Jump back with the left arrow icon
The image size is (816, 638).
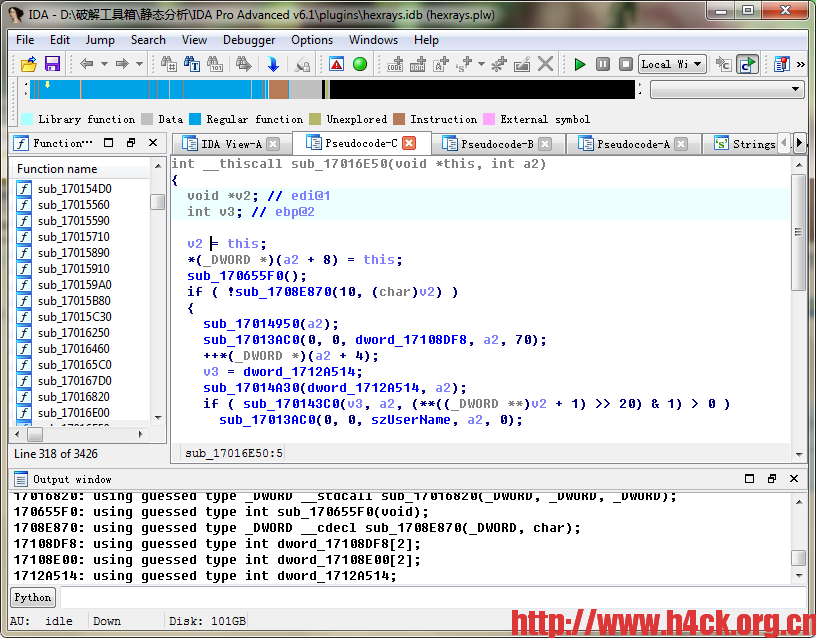86,64
